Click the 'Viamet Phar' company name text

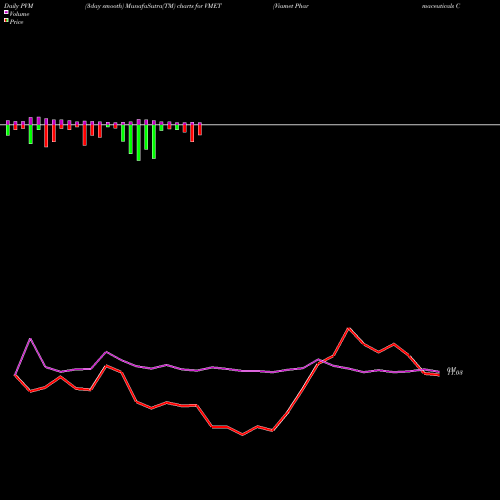[x=291, y=6]
